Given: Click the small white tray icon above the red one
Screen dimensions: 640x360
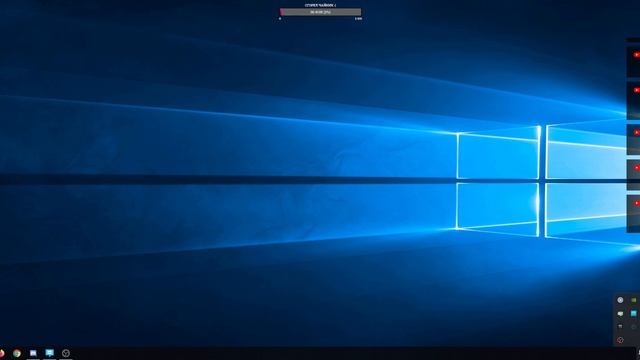Looking at the screenshot, I should pyautogui.click(x=620, y=327).
